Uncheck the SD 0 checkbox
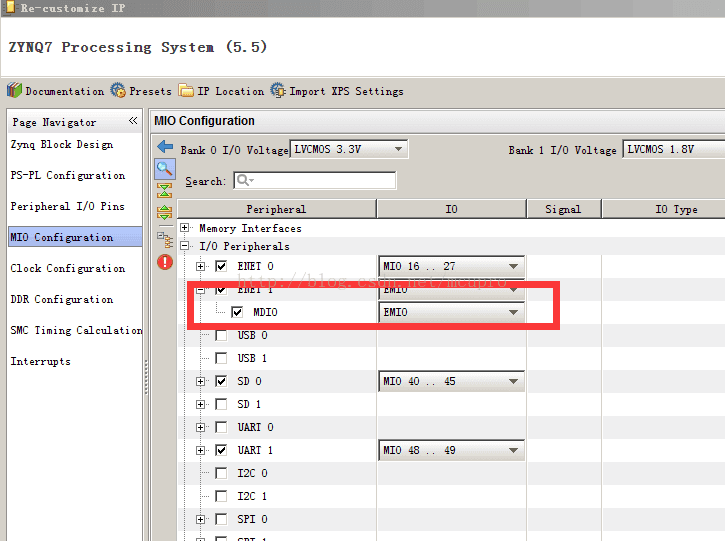Viewport: 725px width, 541px height. tap(221, 381)
